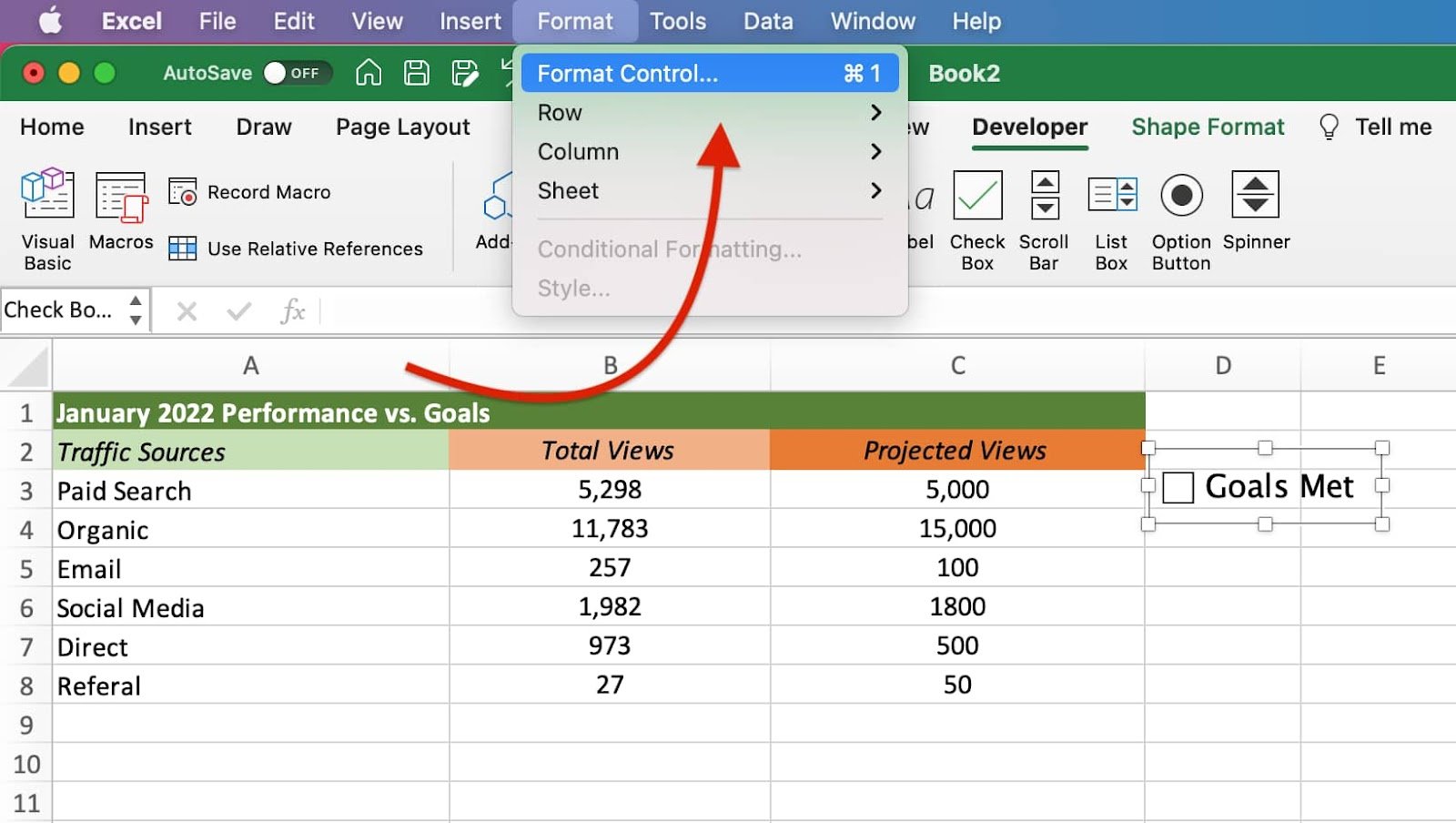1456x823 pixels.
Task: Toggle the AutoSave switch
Action: 296,73
